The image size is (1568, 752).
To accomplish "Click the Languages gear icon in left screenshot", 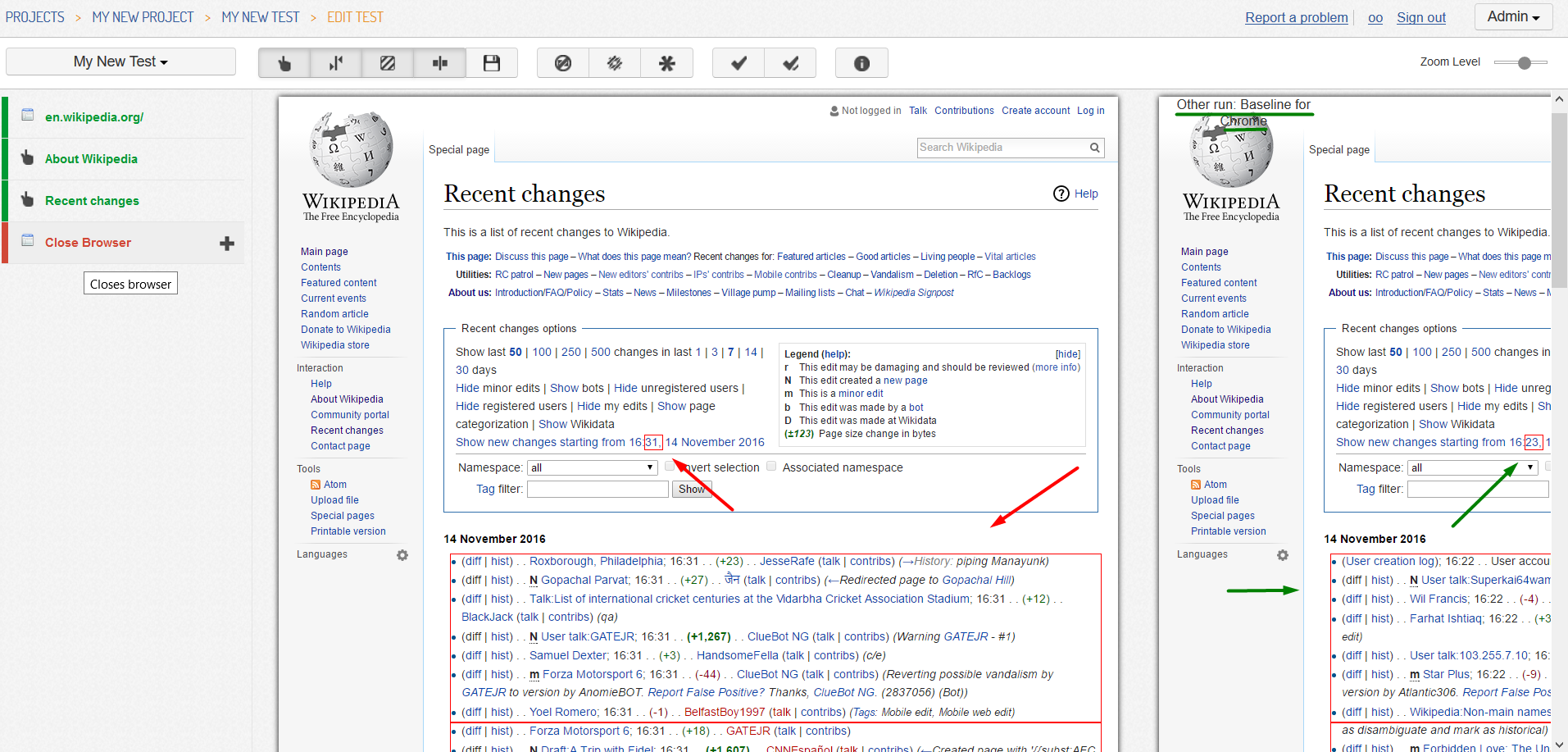I will (402, 555).
